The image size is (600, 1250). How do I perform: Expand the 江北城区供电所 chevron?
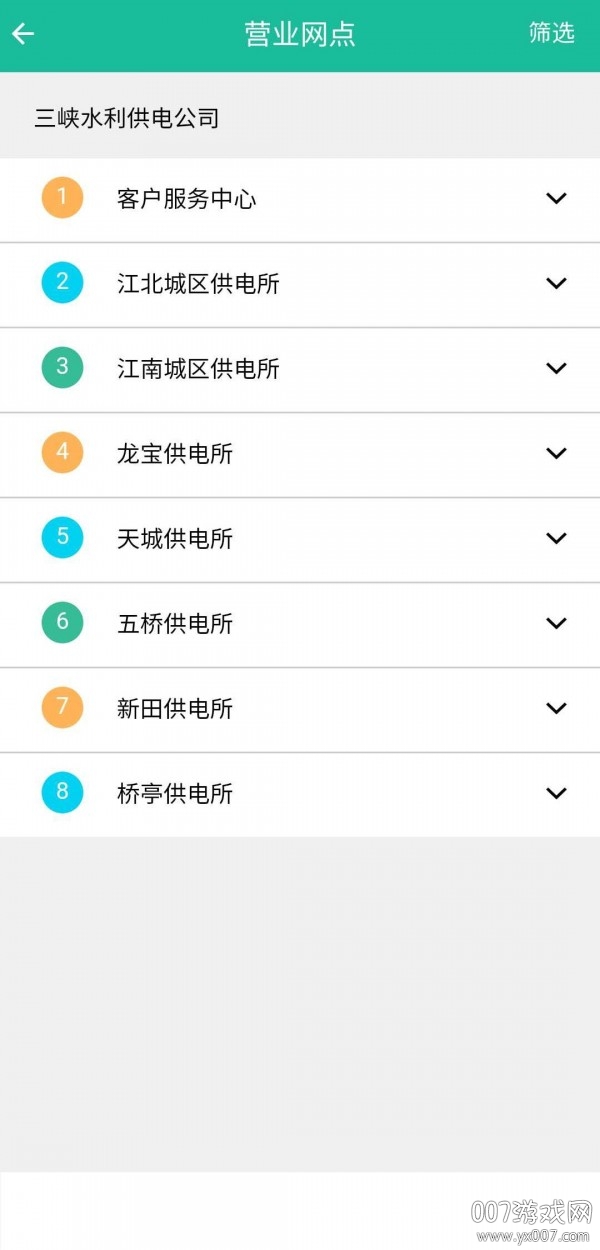tap(556, 283)
